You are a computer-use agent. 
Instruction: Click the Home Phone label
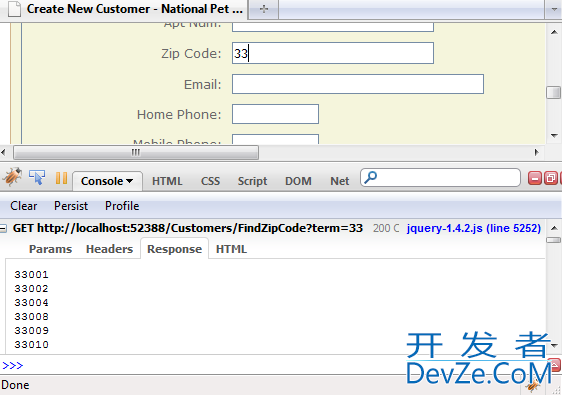(179, 114)
